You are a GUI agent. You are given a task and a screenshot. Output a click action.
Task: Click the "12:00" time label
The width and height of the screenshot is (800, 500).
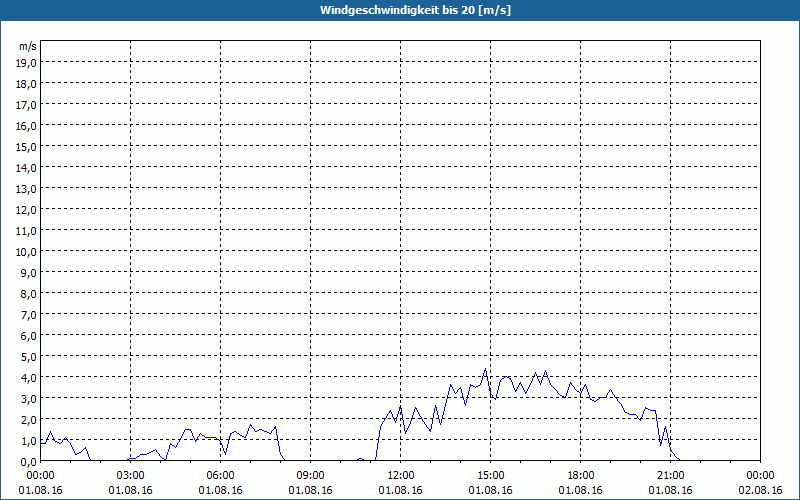401,476
